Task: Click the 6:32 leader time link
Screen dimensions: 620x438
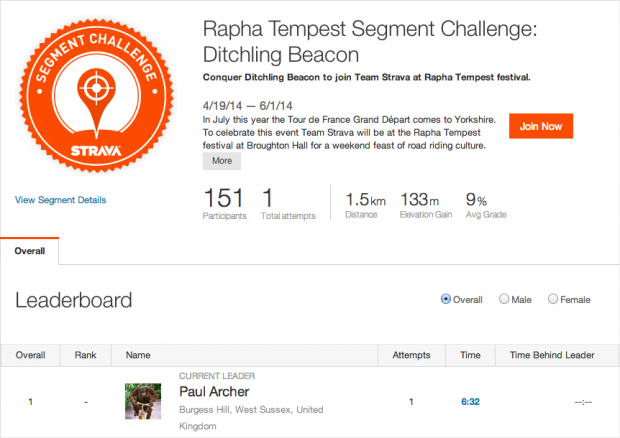Action: pyautogui.click(x=471, y=401)
